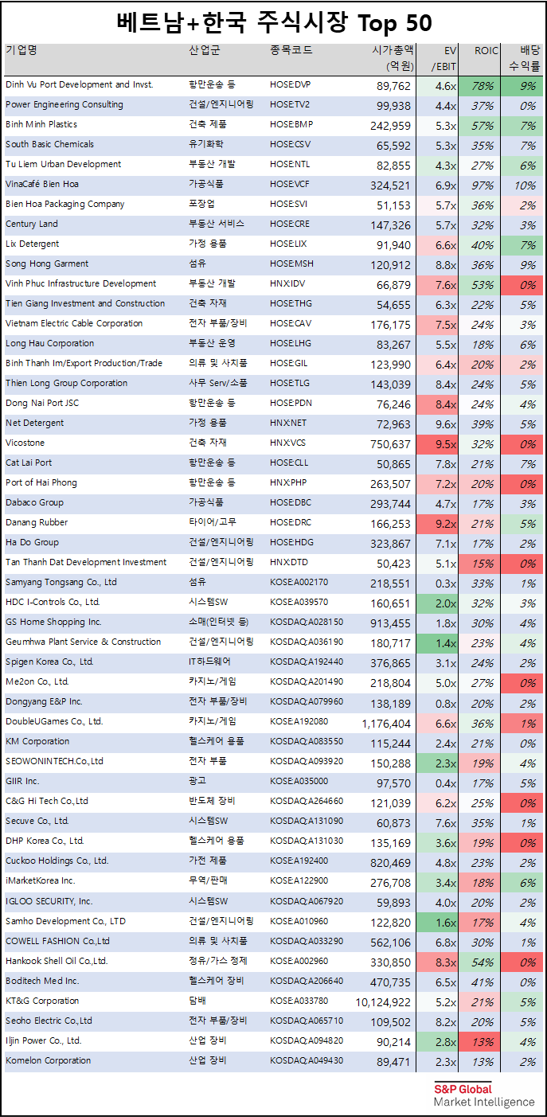Click Secuve Co., Ltd. company name
Image resolution: width=547 pixels, height=1117 pixels.
(37, 821)
